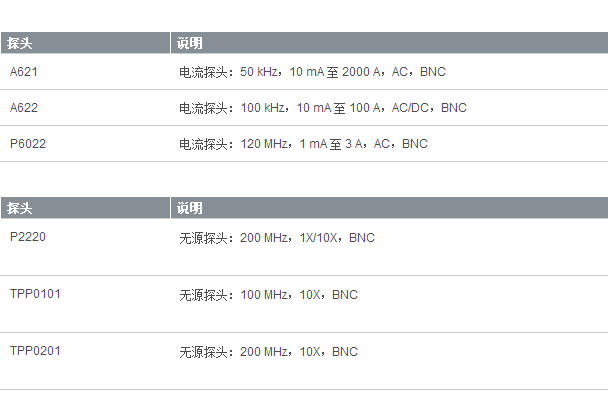This screenshot has height=409, width=608.
Task: Select the A621 probe model cell
Action: pos(24,72)
